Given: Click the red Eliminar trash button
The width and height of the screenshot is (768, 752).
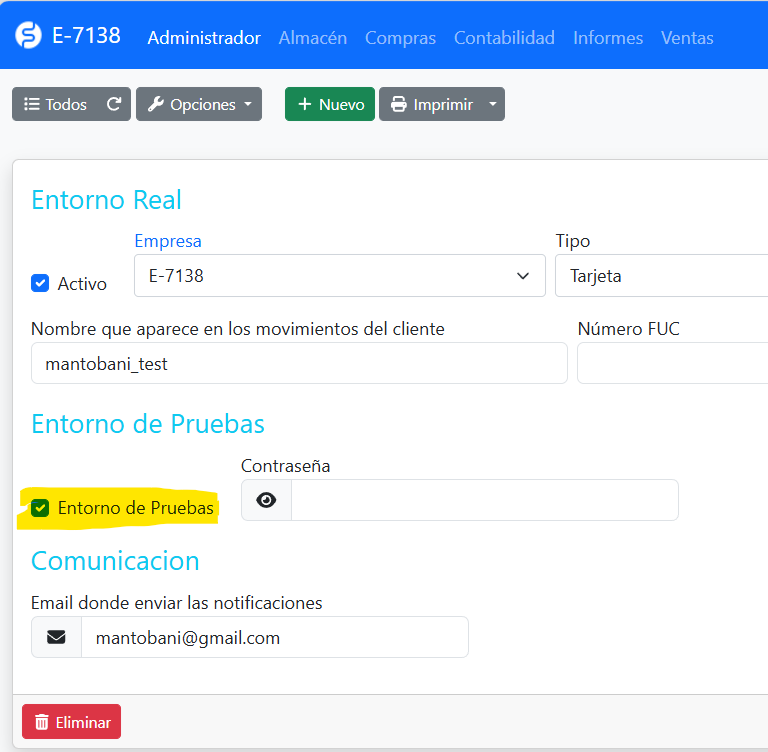Looking at the screenshot, I should pos(71,722).
